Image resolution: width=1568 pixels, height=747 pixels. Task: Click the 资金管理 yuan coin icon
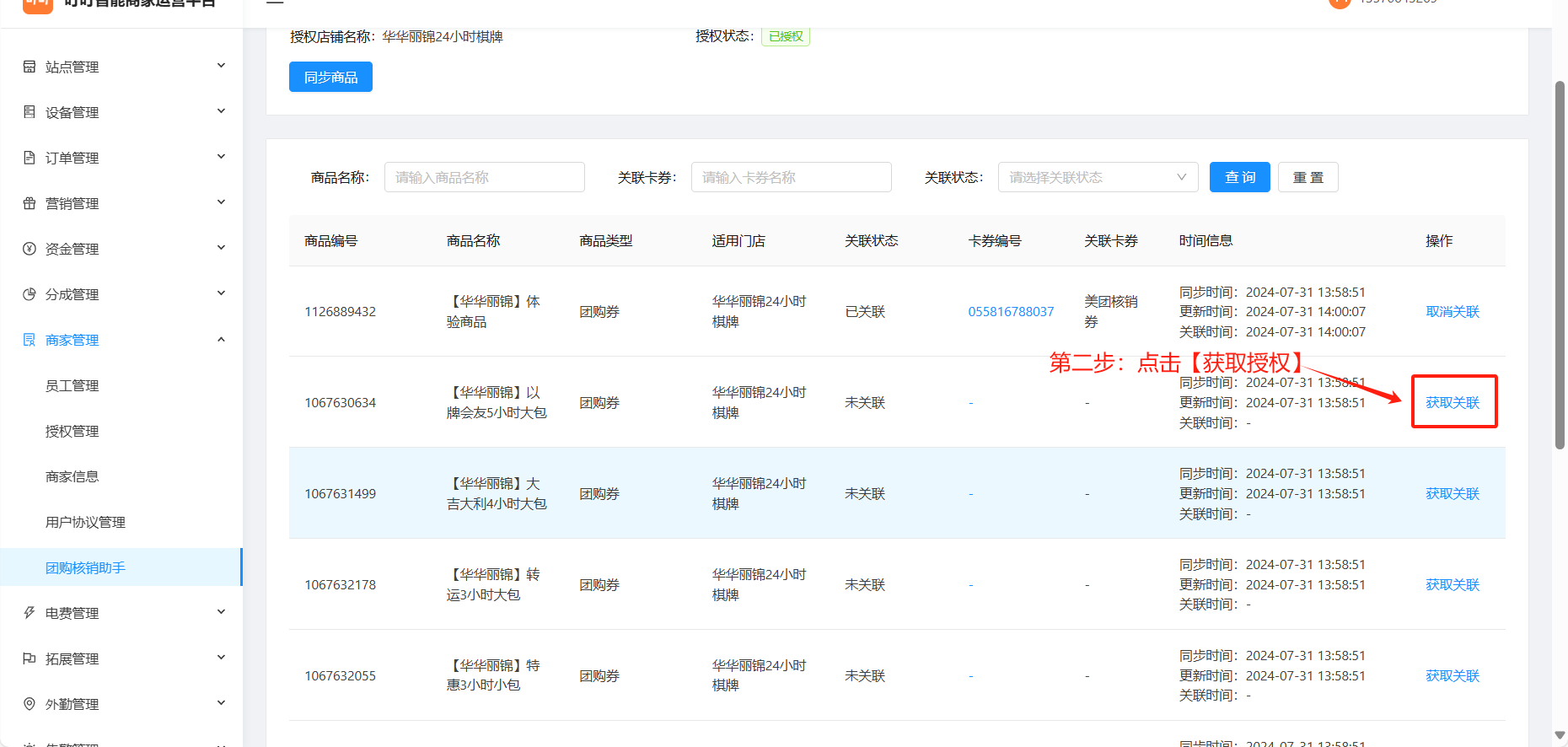click(x=30, y=249)
